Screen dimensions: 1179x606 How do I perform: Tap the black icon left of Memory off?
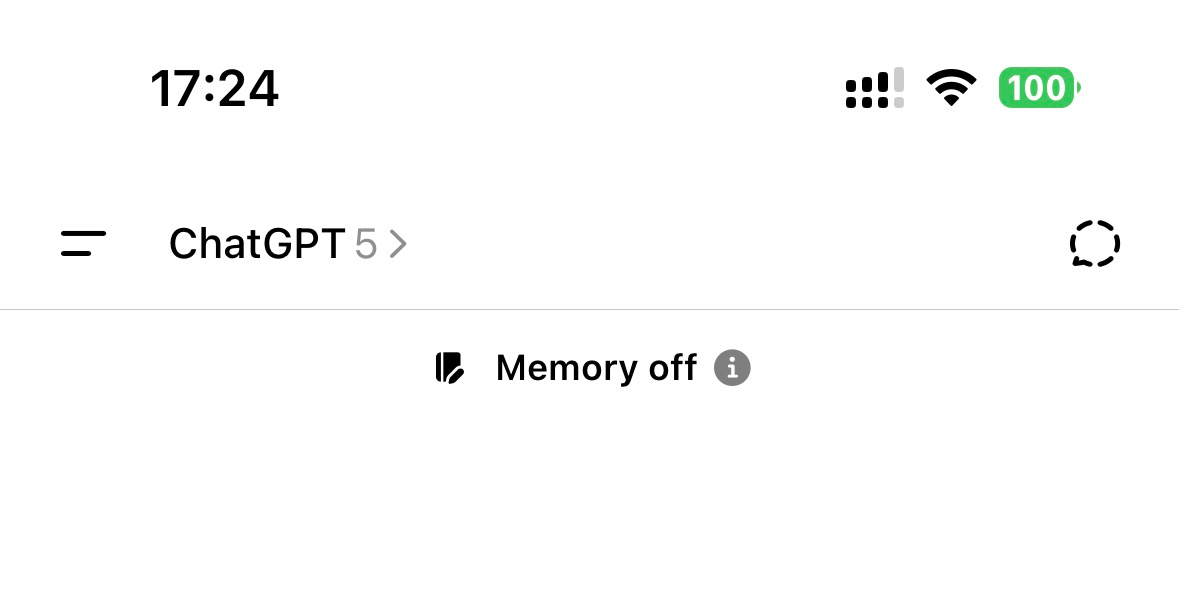click(450, 368)
